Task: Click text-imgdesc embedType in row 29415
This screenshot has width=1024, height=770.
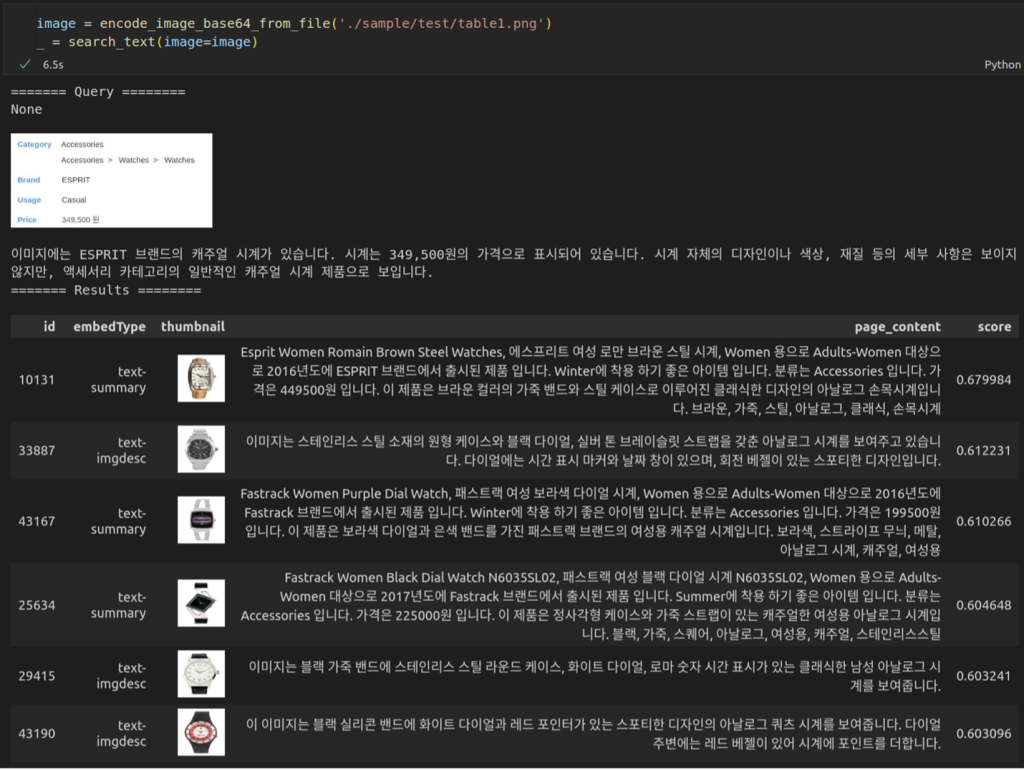Action: pyautogui.click(x=121, y=675)
